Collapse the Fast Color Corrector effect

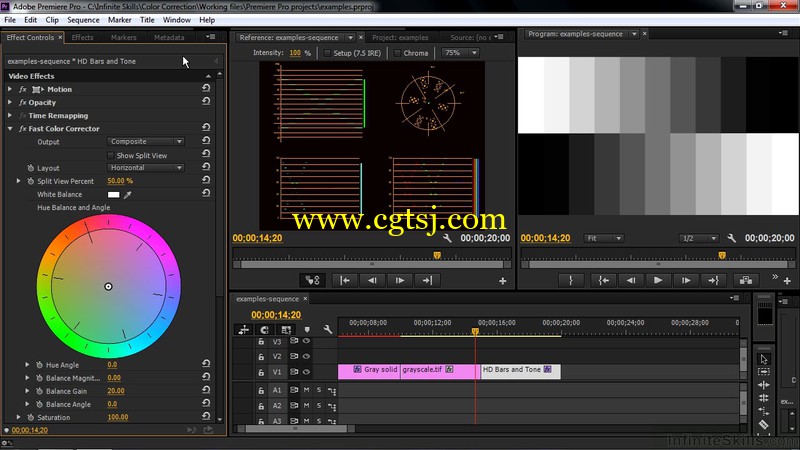[x=10, y=129]
